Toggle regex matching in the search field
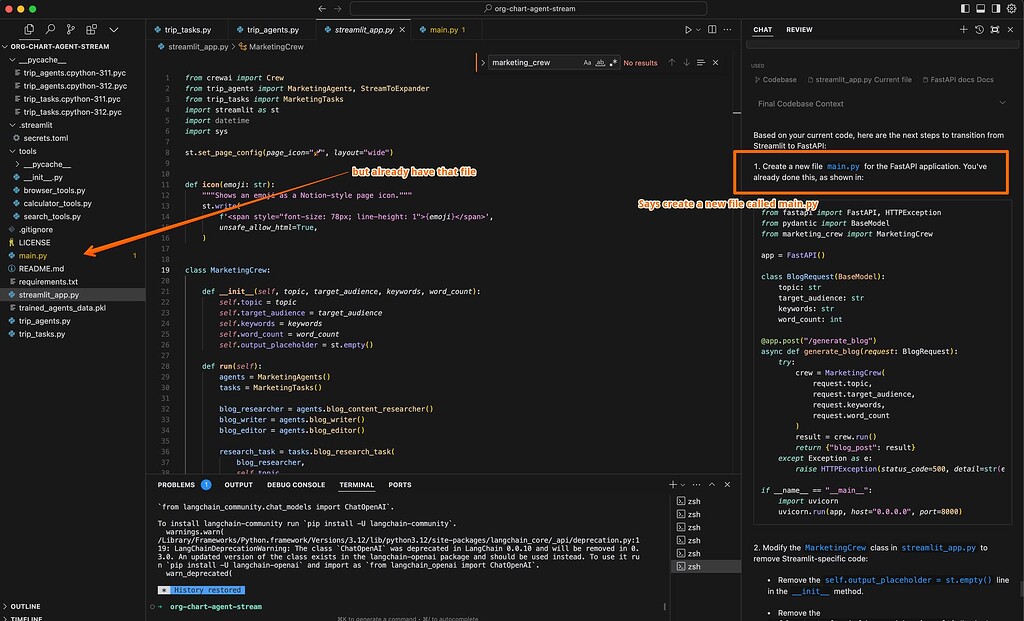Viewport: 1024px width, 621px height. click(613, 62)
